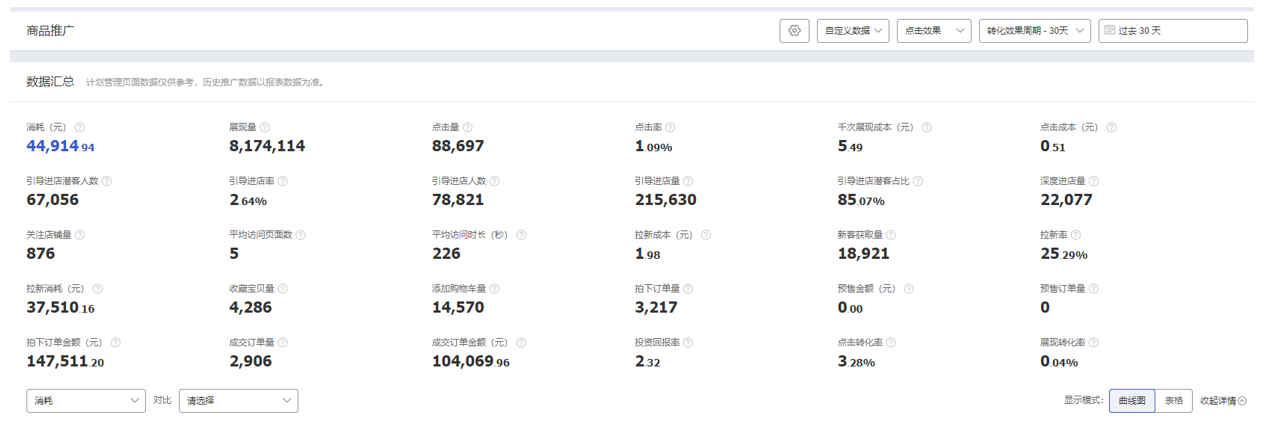Click the 添加购物车量 value 14,570

pyautogui.click(x=458, y=308)
